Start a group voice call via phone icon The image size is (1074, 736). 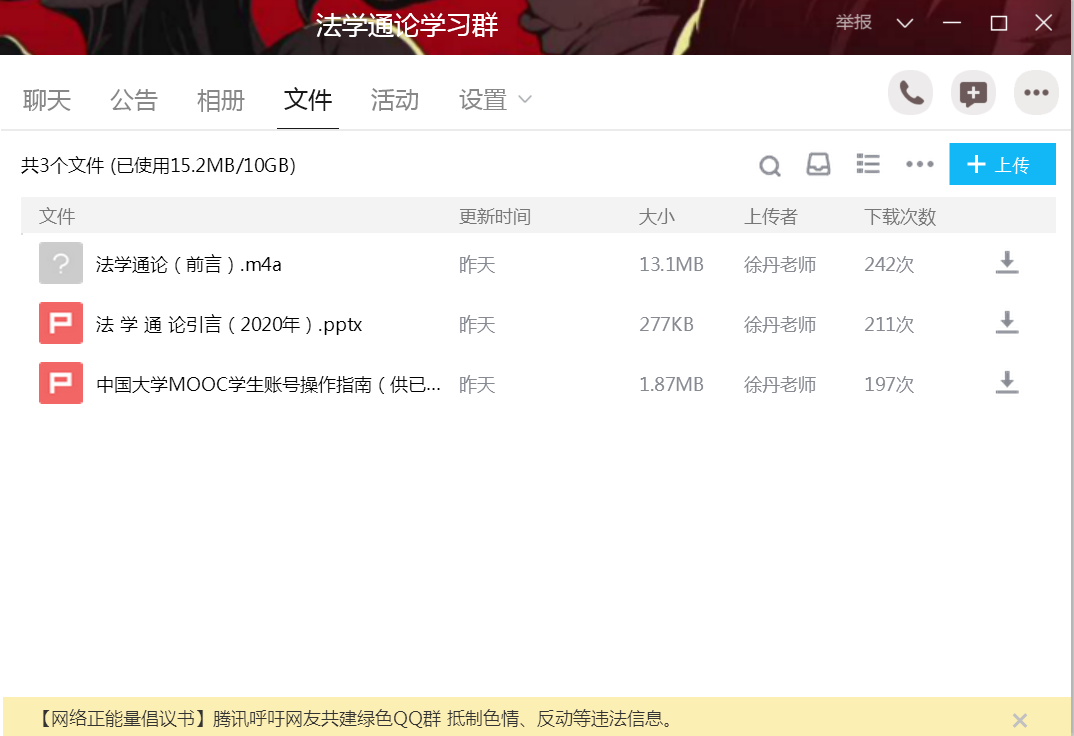(x=910, y=94)
